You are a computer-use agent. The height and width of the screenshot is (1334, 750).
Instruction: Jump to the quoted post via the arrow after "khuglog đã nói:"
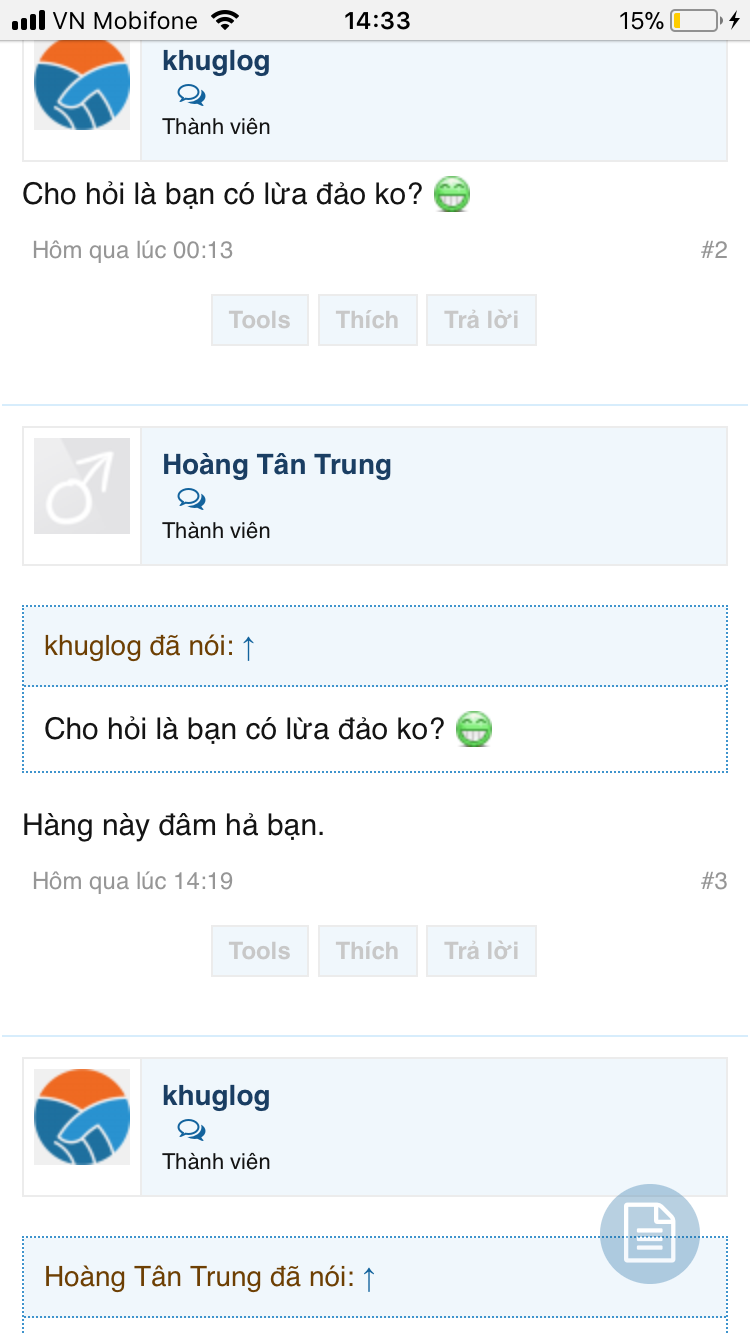click(249, 647)
